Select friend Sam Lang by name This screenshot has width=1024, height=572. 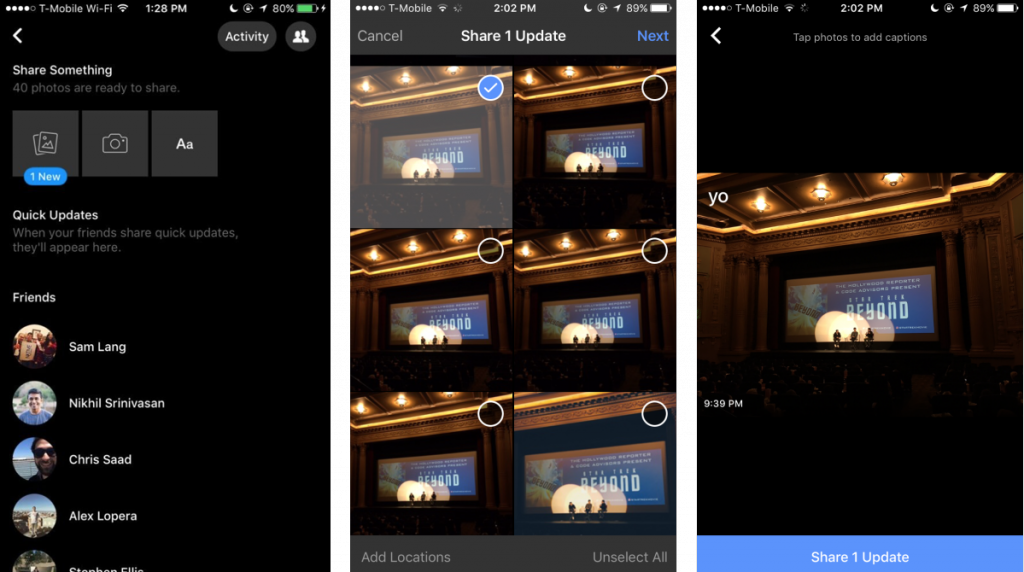coord(97,347)
